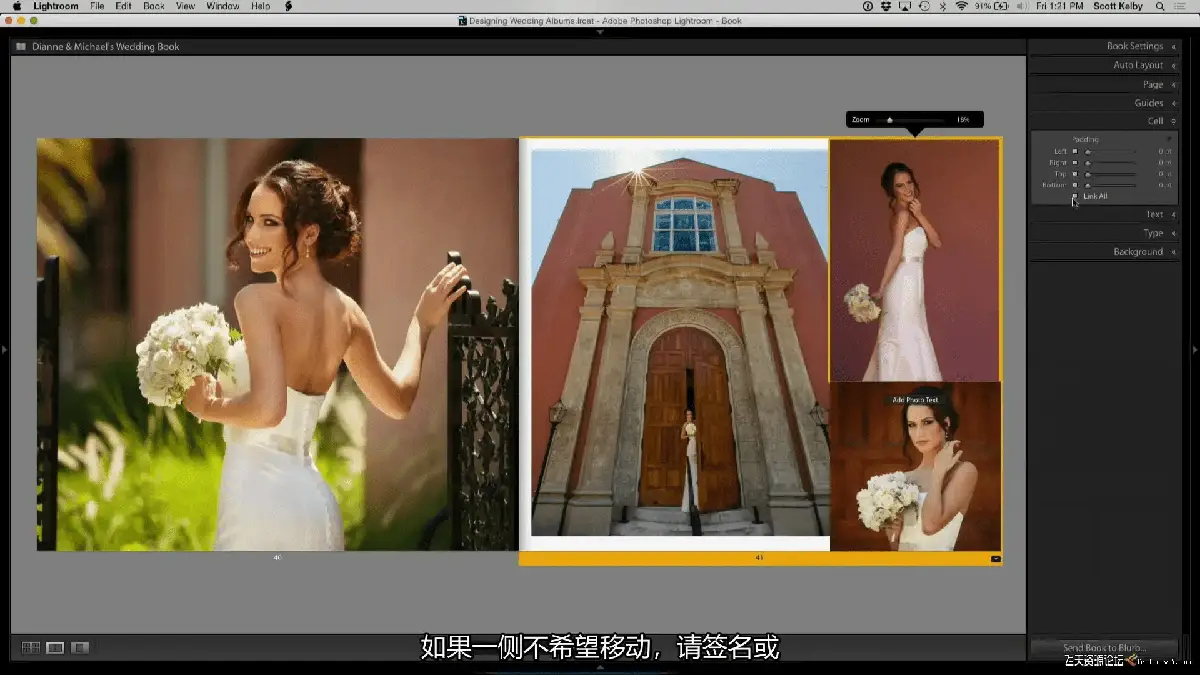
Task: Click page number 40 label
Action: pyautogui.click(x=277, y=557)
